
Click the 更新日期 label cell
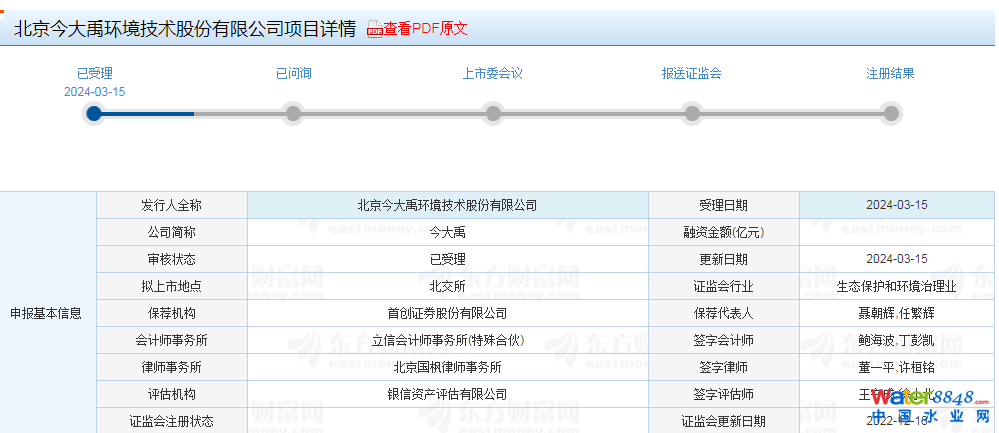point(724,259)
